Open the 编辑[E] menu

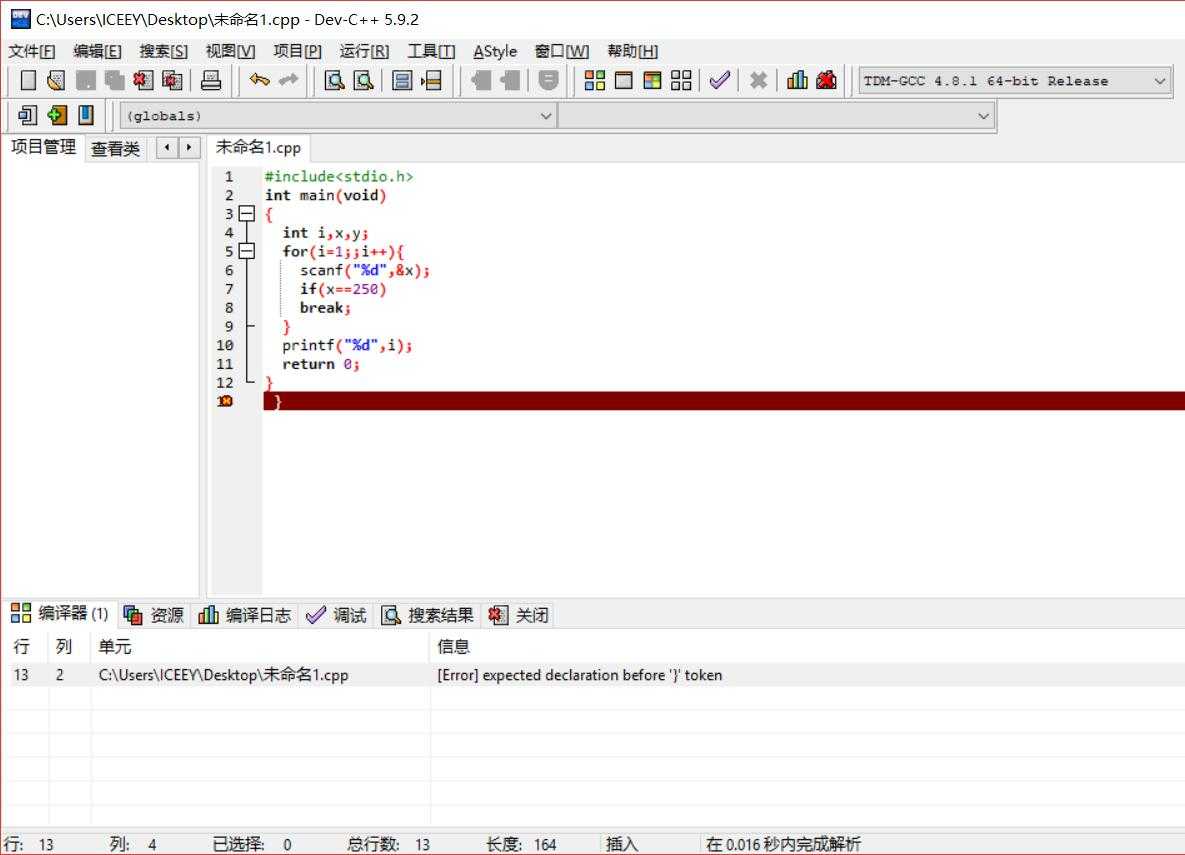[97, 51]
